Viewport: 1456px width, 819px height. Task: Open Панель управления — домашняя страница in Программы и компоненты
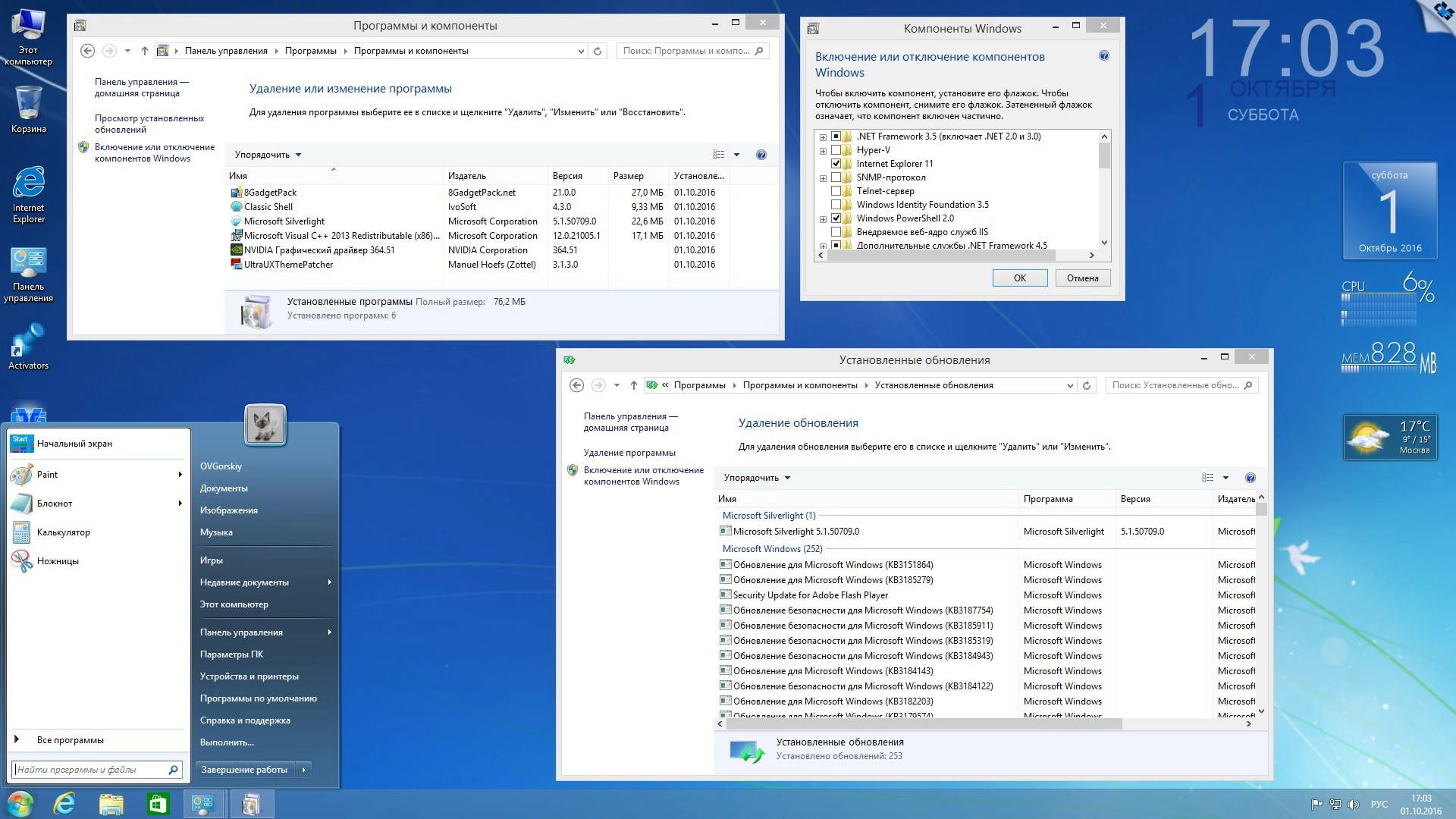pos(142,87)
